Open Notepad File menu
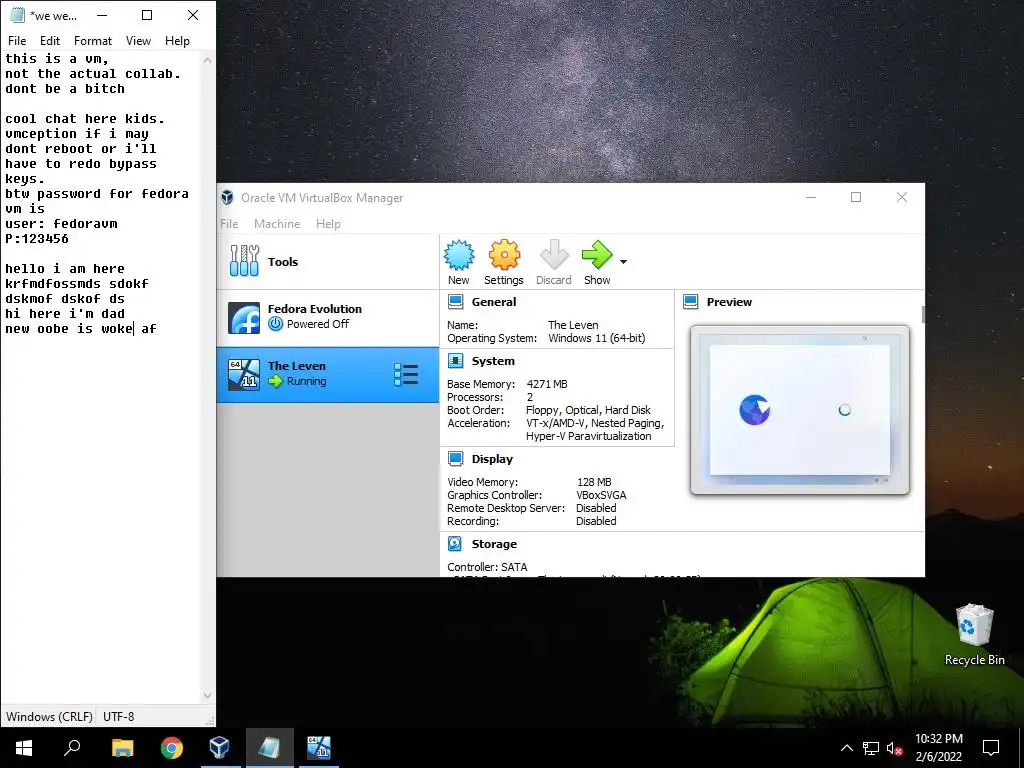1024x768 pixels. (17, 40)
